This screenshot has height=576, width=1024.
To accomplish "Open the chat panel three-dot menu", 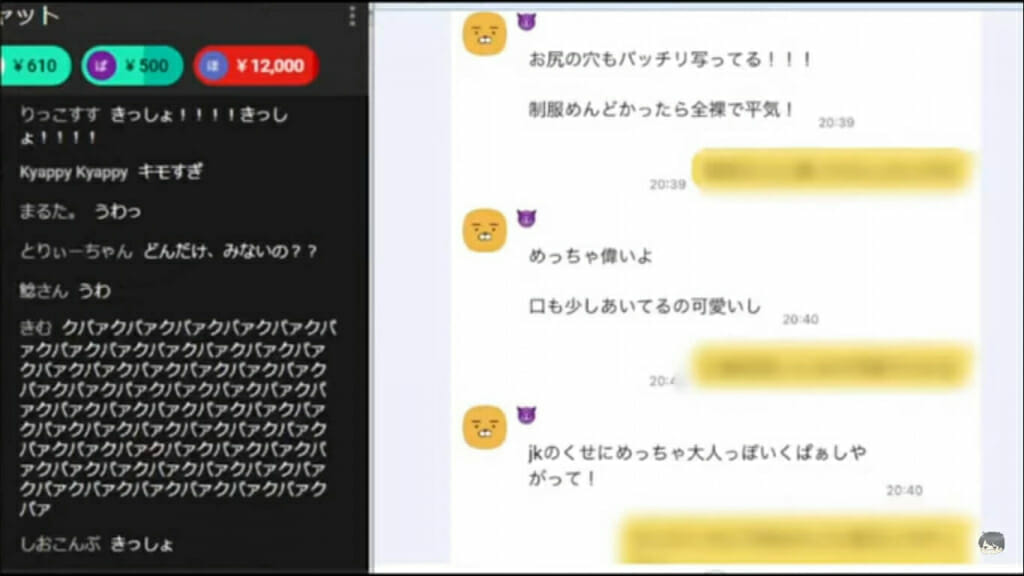I will coord(353,16).
